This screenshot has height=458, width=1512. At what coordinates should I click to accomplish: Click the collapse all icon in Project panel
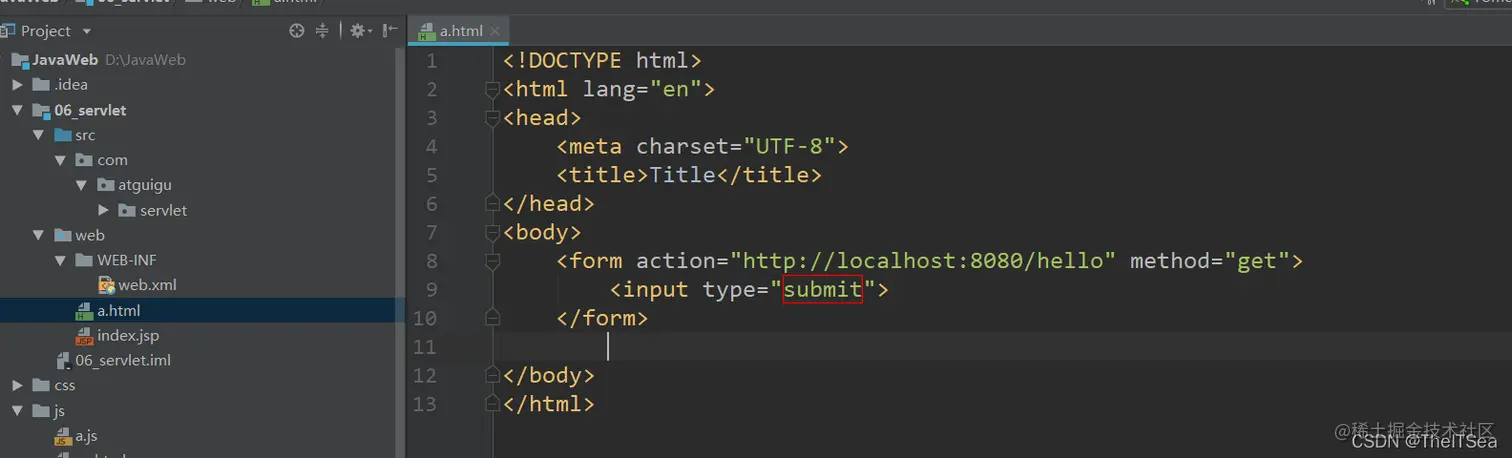(x=322, y=31)
